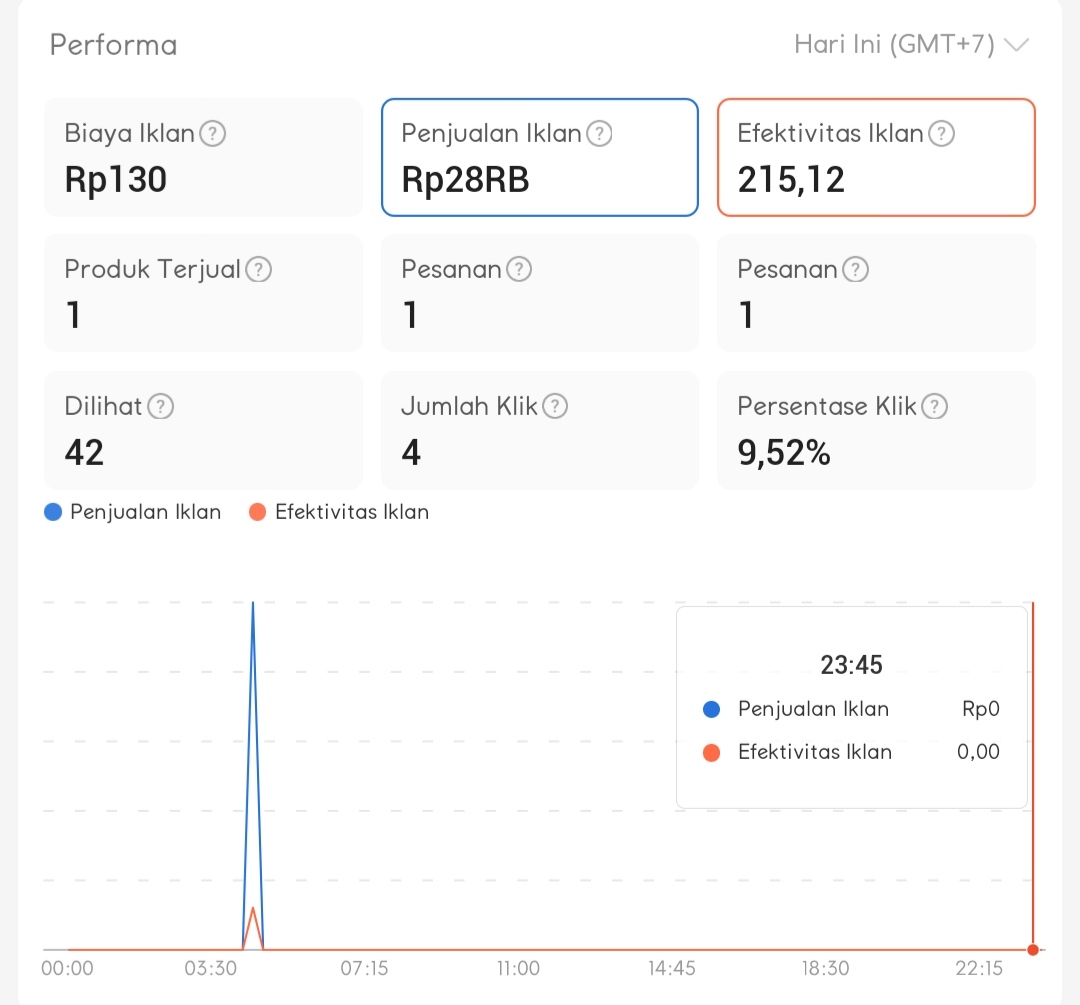Toggle the Penjualan Iklan Rp28RB card
The image size is (1080, 1005).
[x=540, y=157]
